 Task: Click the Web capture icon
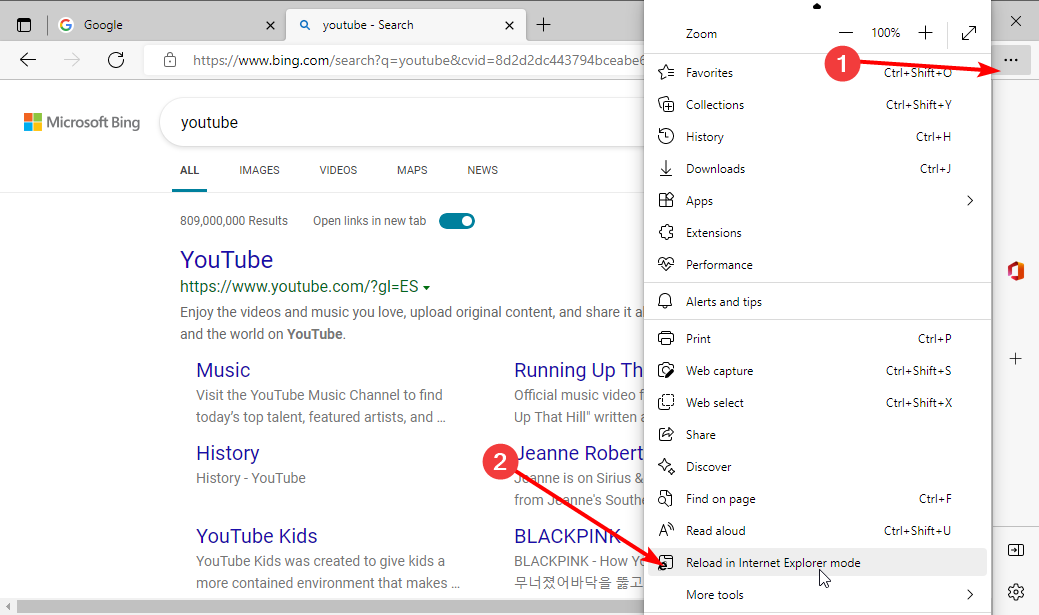coord(666,370)
